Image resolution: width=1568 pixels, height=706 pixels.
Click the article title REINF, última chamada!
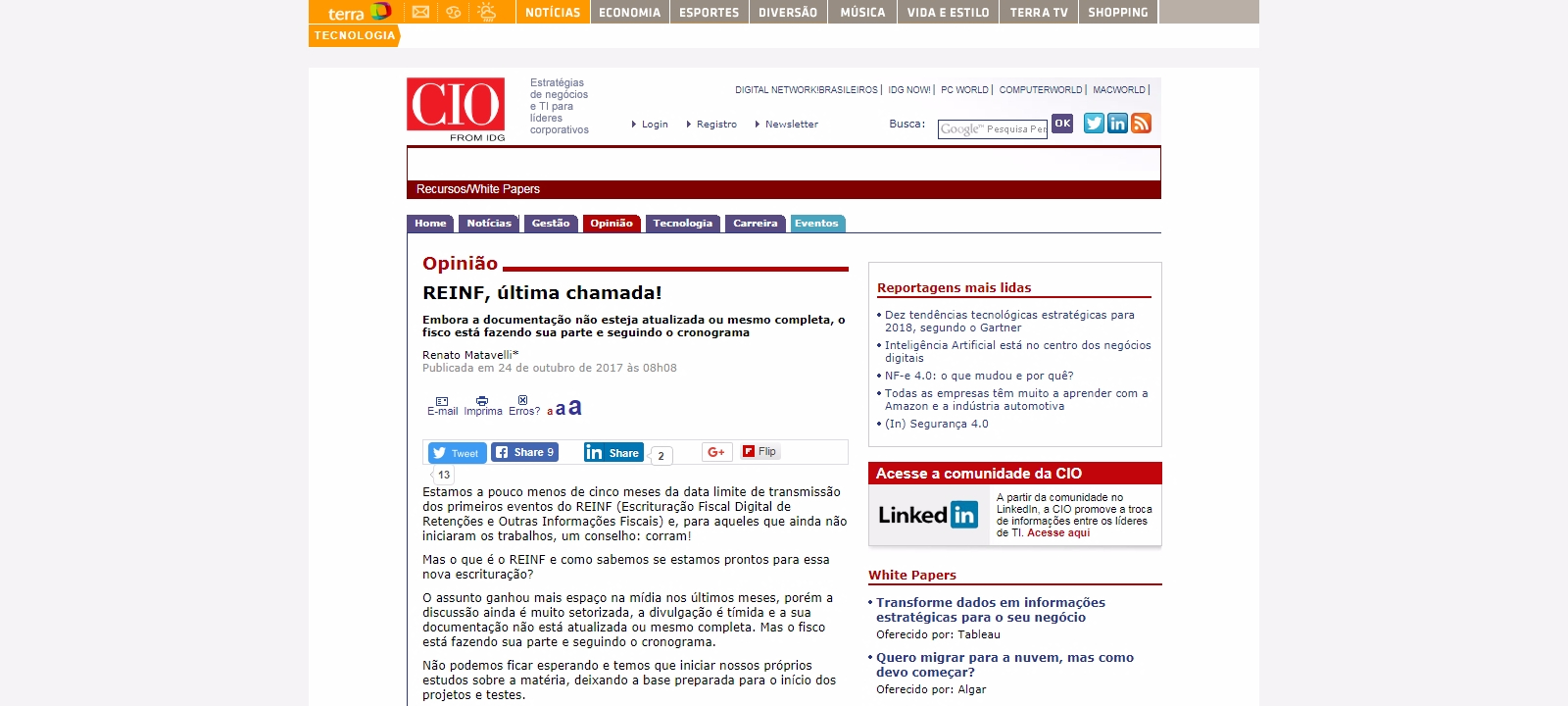click(x=542, y=292)
